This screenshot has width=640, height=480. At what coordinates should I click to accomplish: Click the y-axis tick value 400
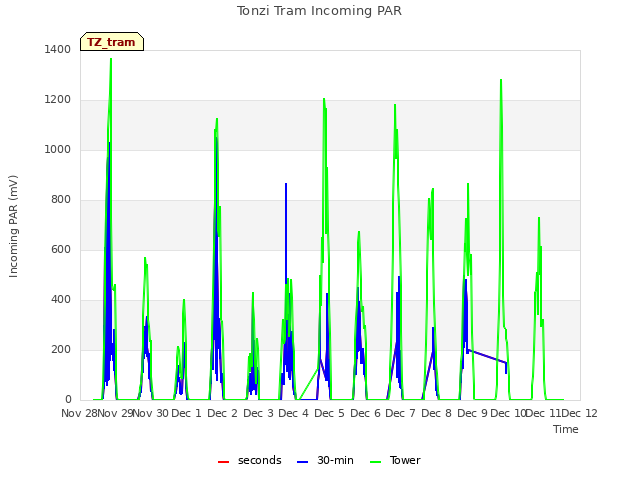pos(61,300)
